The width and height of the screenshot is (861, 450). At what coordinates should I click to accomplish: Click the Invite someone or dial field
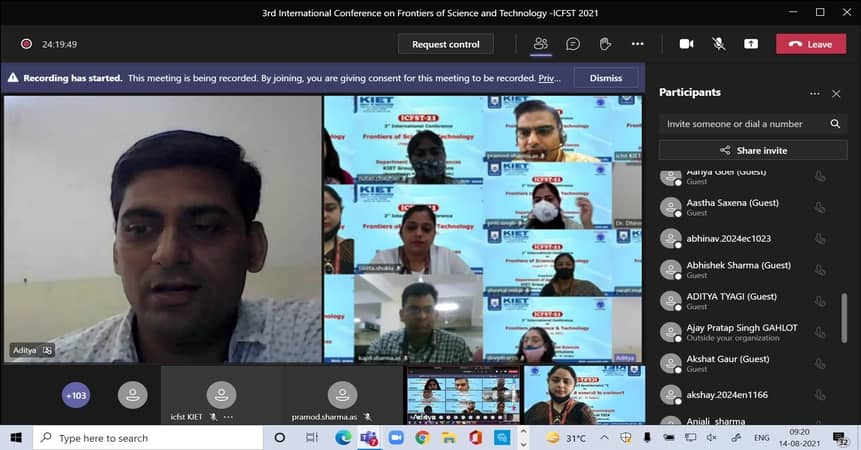(x=740, y=124)
